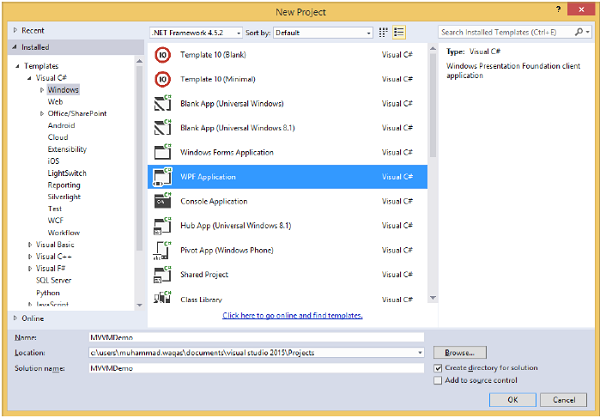600x418 pixels.
Task: Expand the Online section
Action: point(15,318)
